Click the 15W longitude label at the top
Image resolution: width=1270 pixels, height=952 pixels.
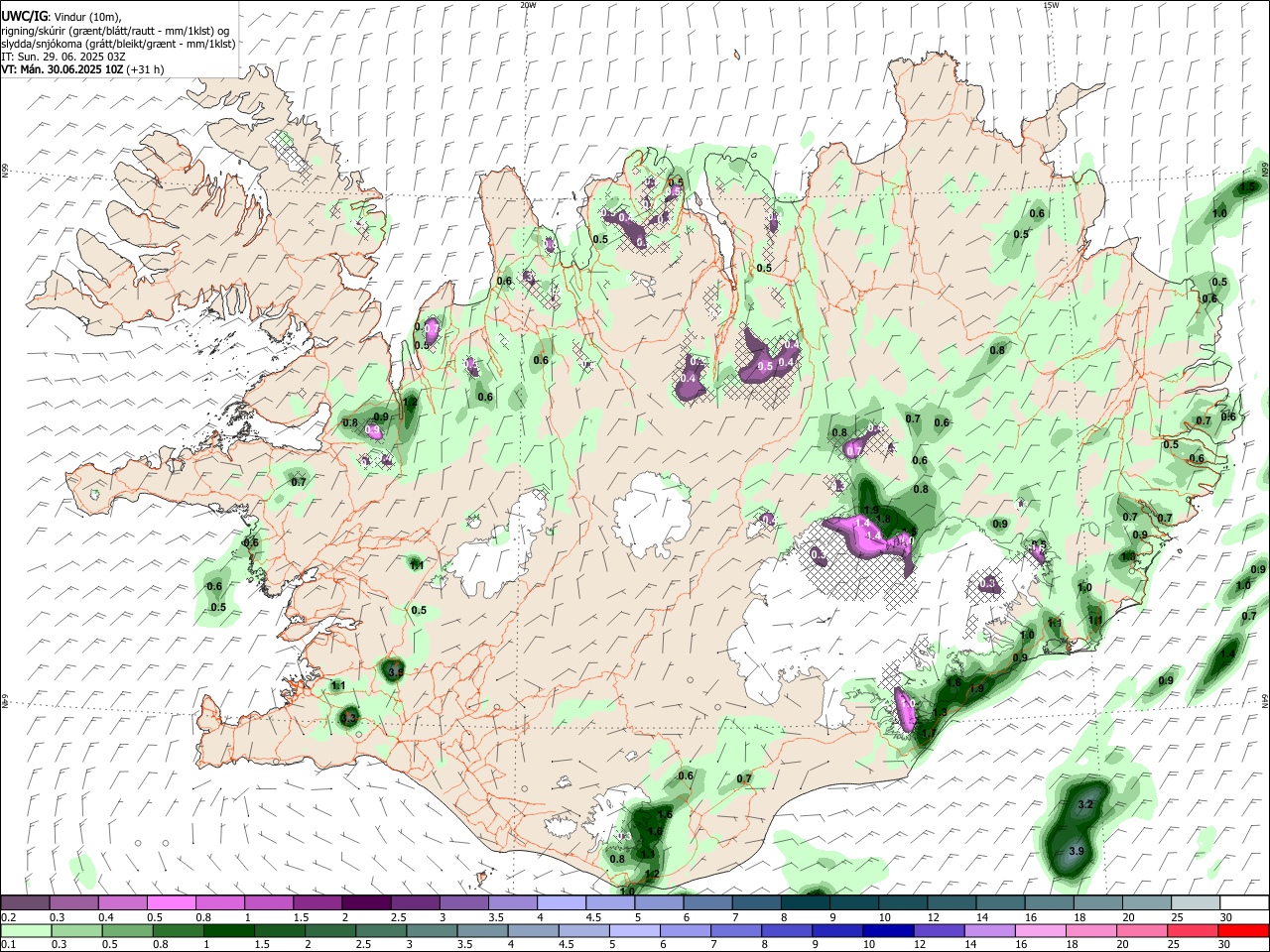pos(1051,5)
